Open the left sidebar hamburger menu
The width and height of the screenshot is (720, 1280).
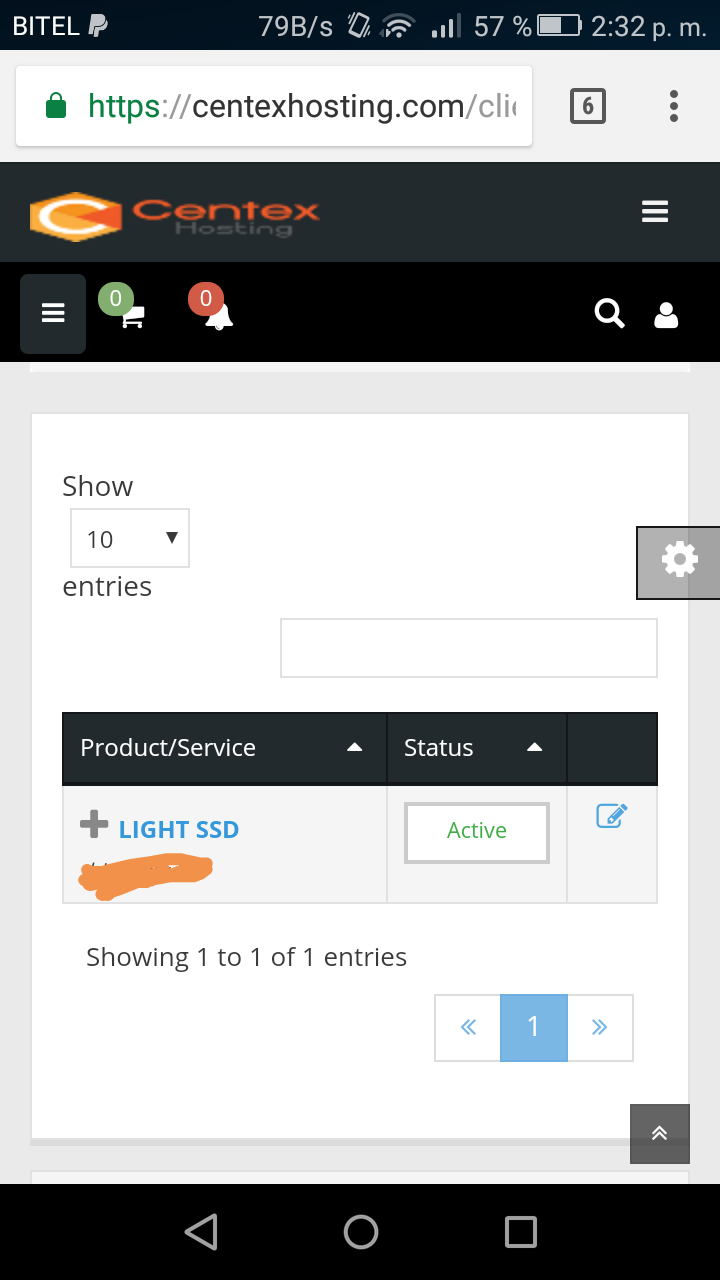[53, 314]
